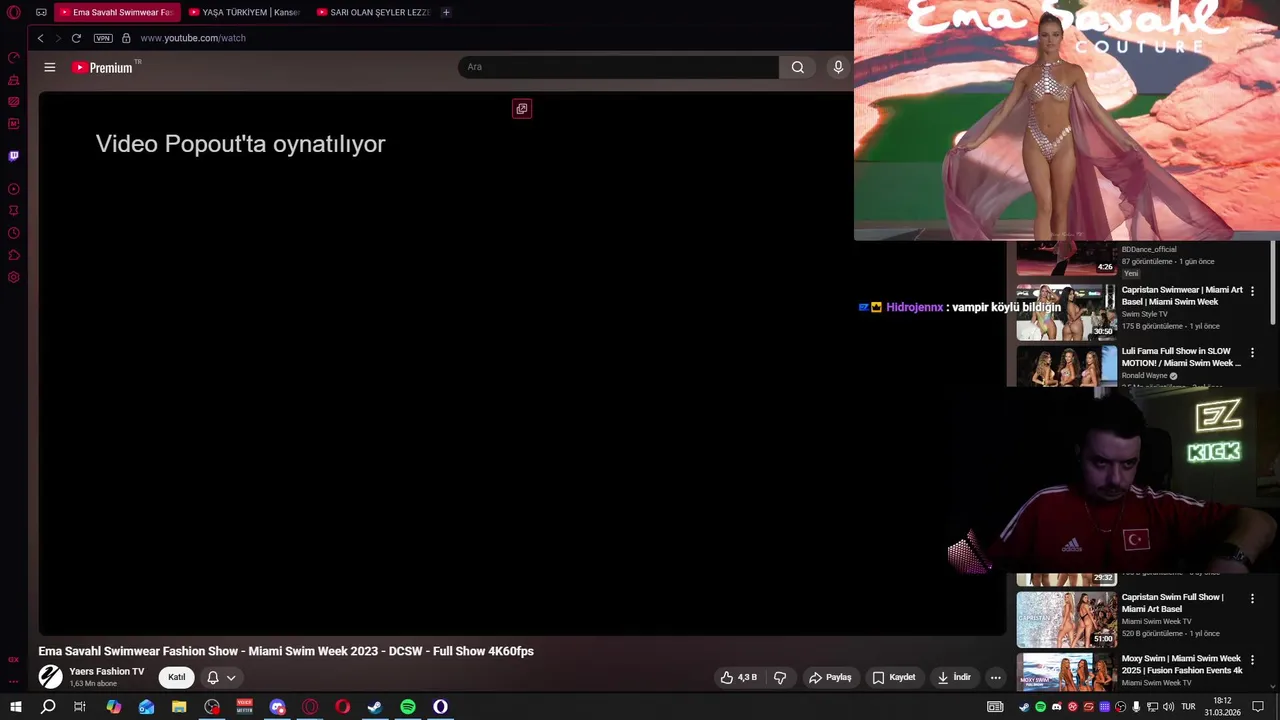Open notification bell preferences dropdown
Image resolution: width=1280 pixels, height=720 pixels.
[221, 677]
